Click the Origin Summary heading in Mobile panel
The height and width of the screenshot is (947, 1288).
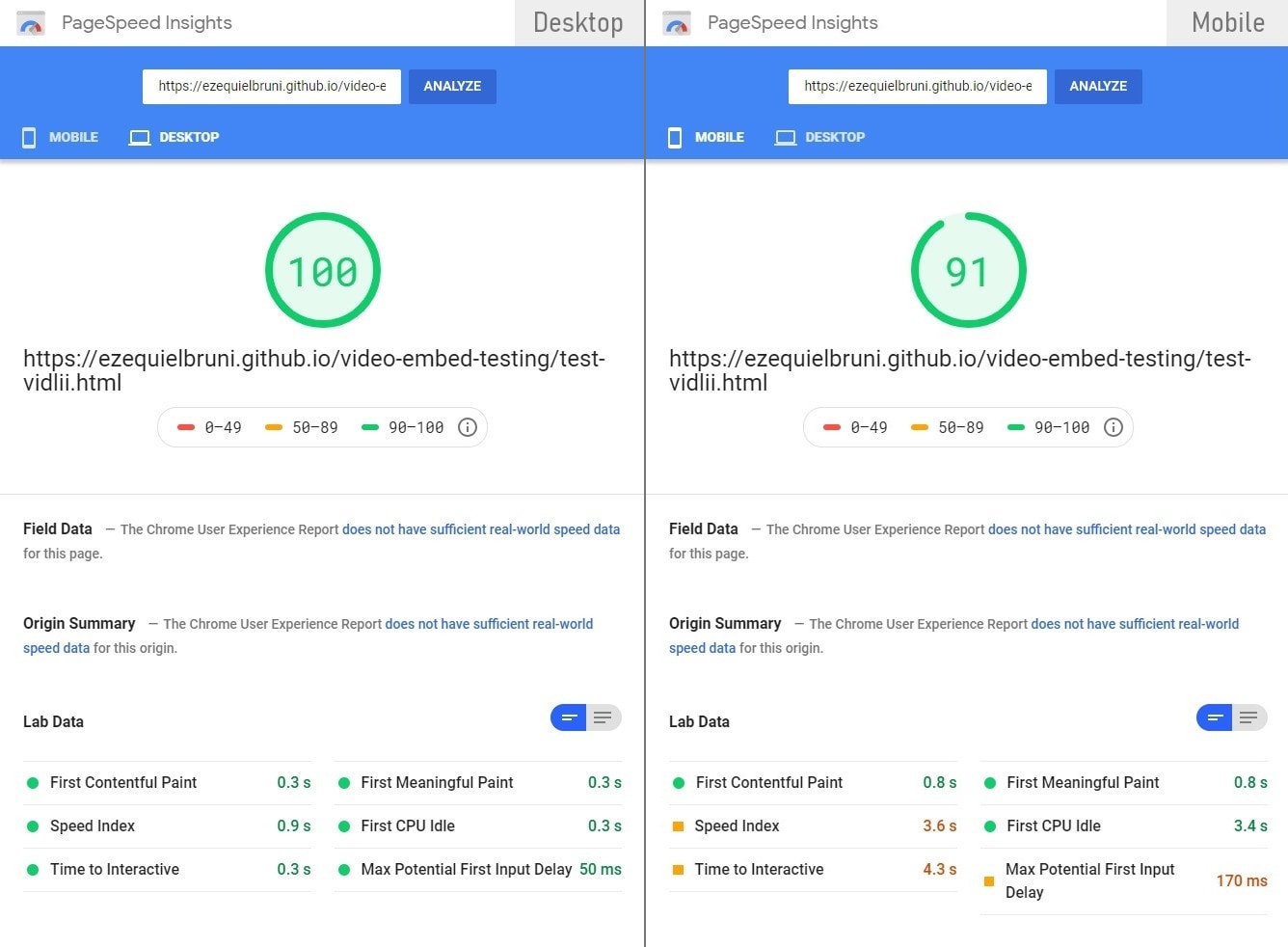pyautogui.click(x=725, y=623)
